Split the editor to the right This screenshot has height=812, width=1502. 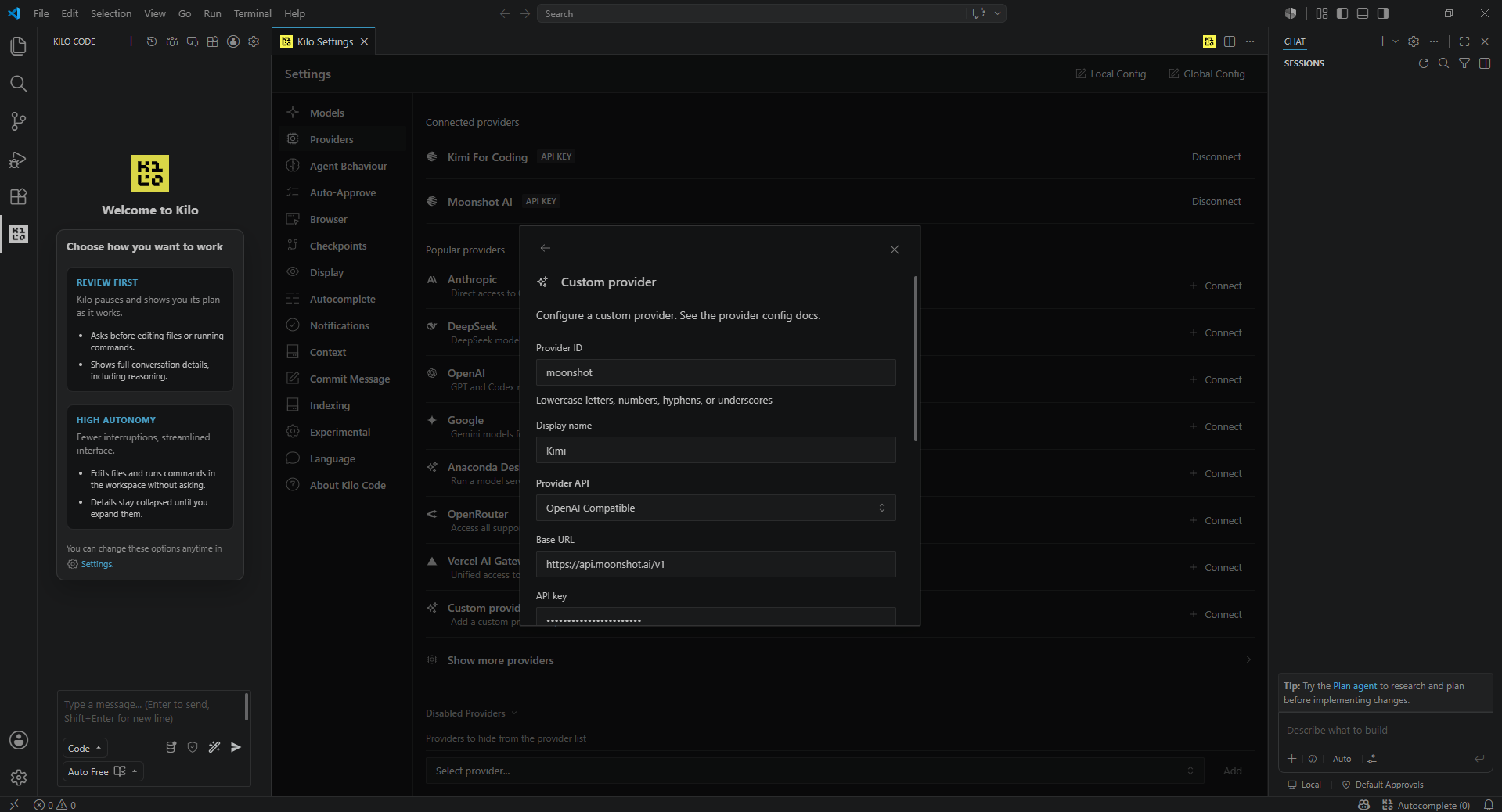(1229, 41)
